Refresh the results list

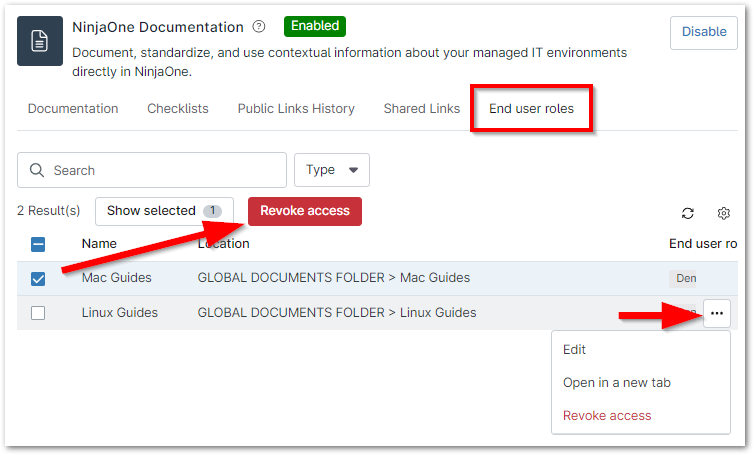[x=688, y=213]
